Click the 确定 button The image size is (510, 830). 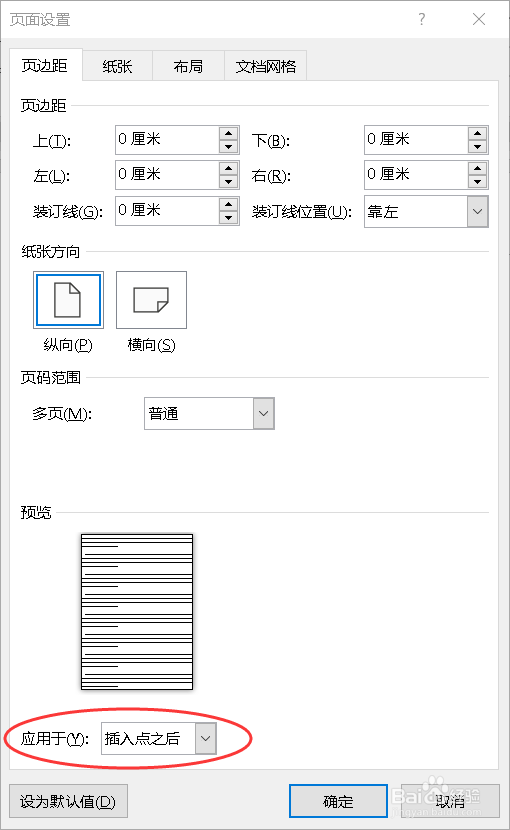click(338, 801)
